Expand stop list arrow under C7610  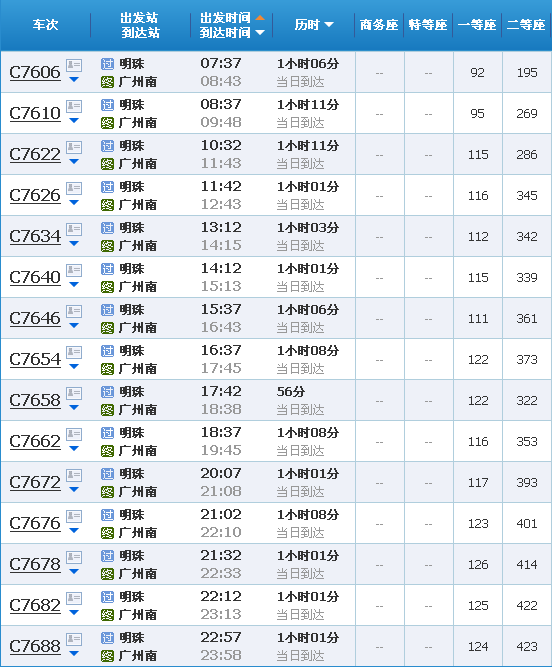click(74, 121)
